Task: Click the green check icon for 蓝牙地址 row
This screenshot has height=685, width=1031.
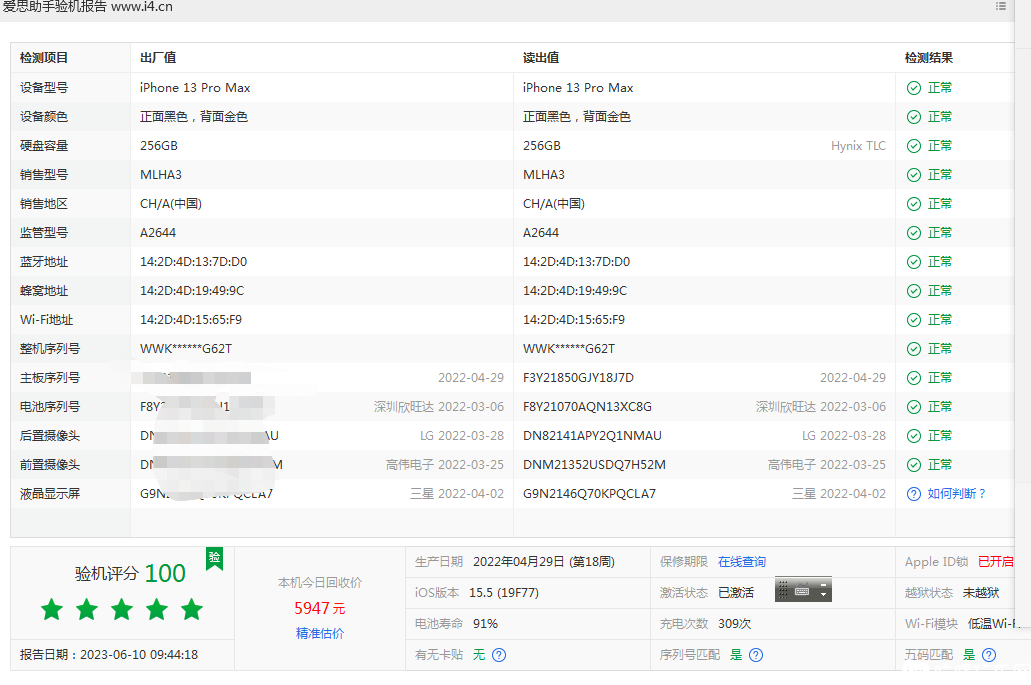Action: pyautogui.click(x=914, y=262)
